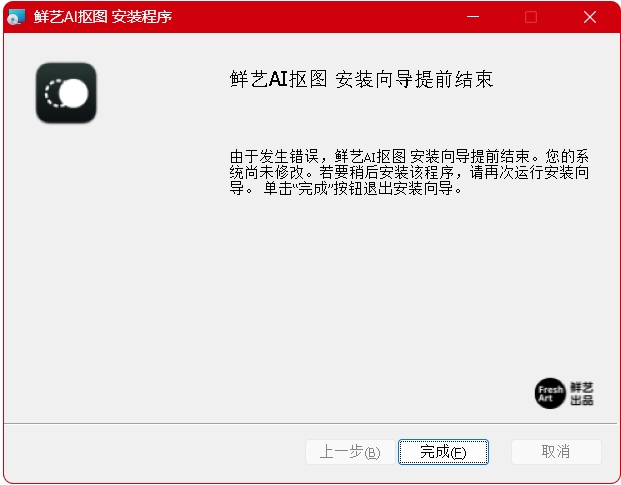Viewport: 621px width, 485px height.
Task: Minimize the installer window
Action: coord(473,17)
